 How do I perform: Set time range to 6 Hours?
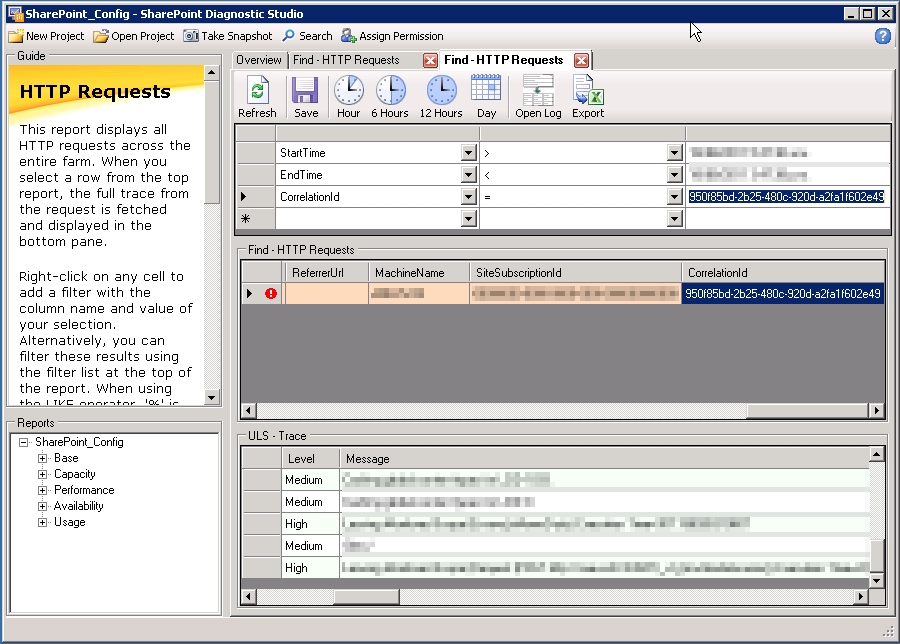pos(390,97)
